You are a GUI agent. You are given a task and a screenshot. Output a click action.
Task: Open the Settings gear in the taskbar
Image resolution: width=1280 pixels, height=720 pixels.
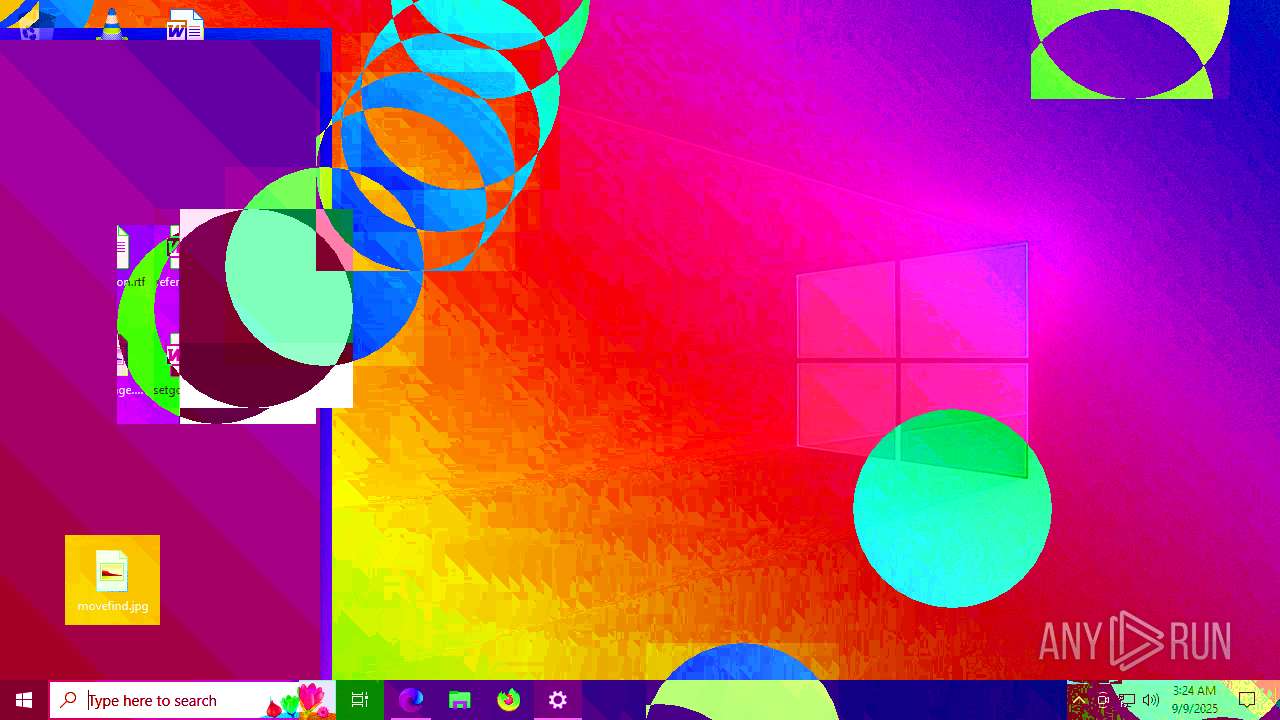point(558,700)
